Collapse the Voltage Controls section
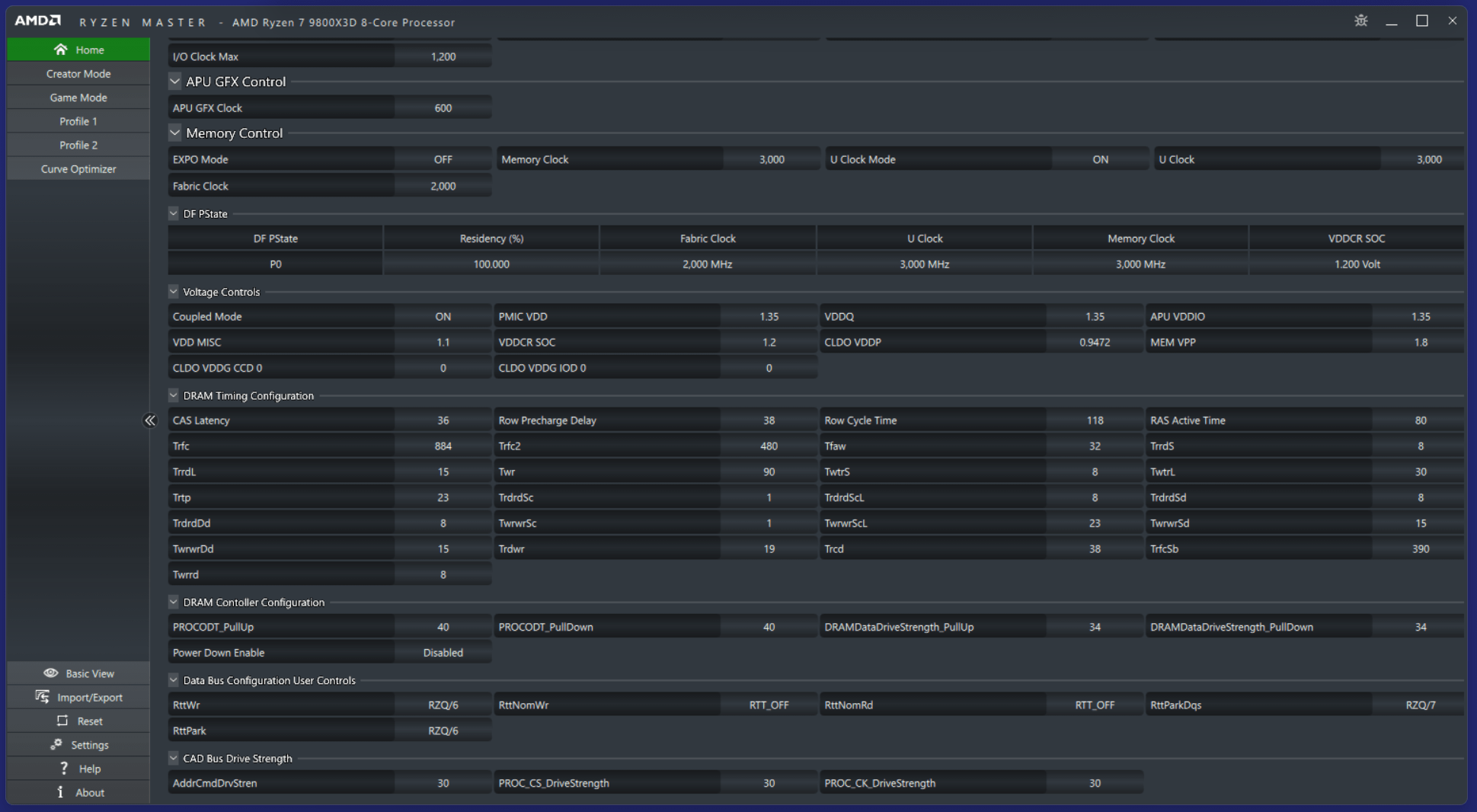The width and height of the screenshot is (1477, 812). coord(173,291)
